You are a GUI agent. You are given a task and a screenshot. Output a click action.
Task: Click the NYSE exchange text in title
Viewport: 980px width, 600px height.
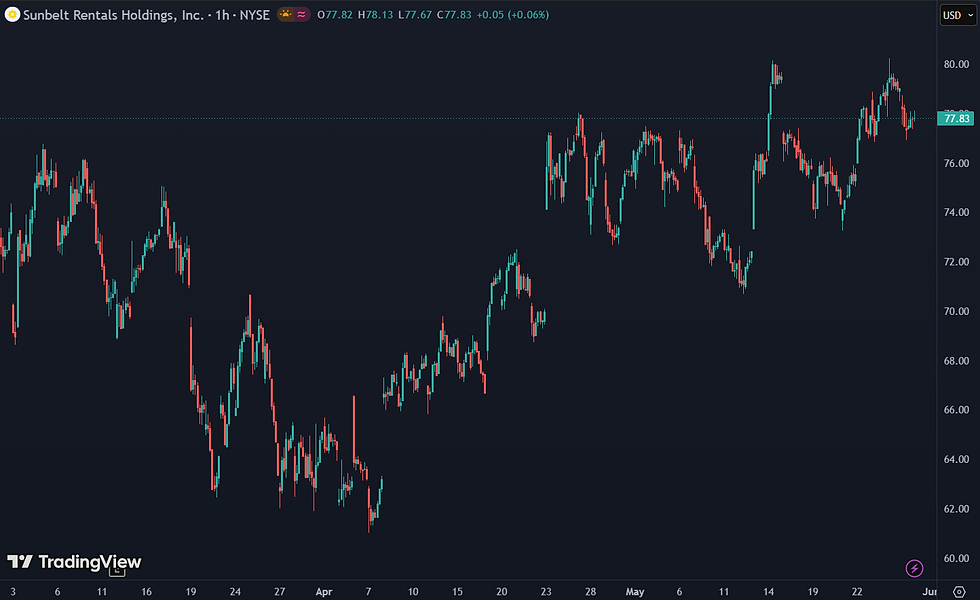point(255,15)
